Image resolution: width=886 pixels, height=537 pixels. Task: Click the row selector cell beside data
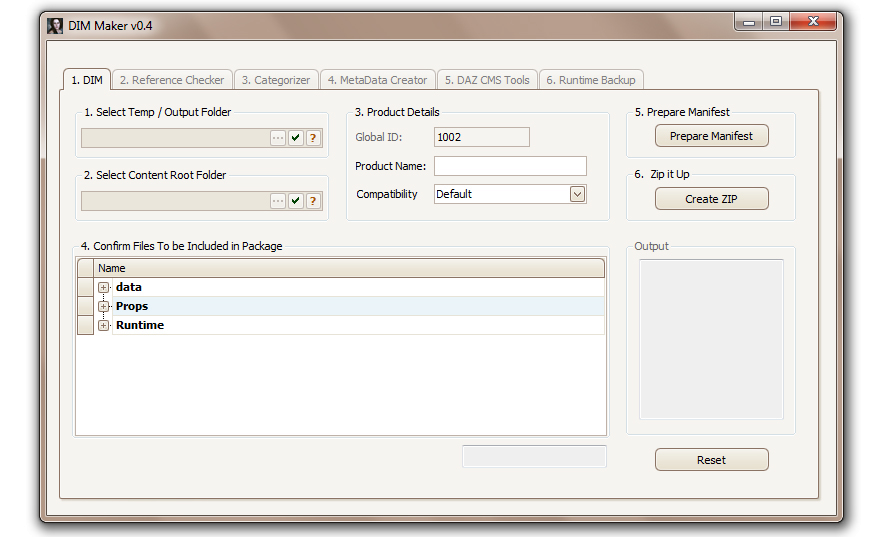pyautogui.click(x=85, y=287)
